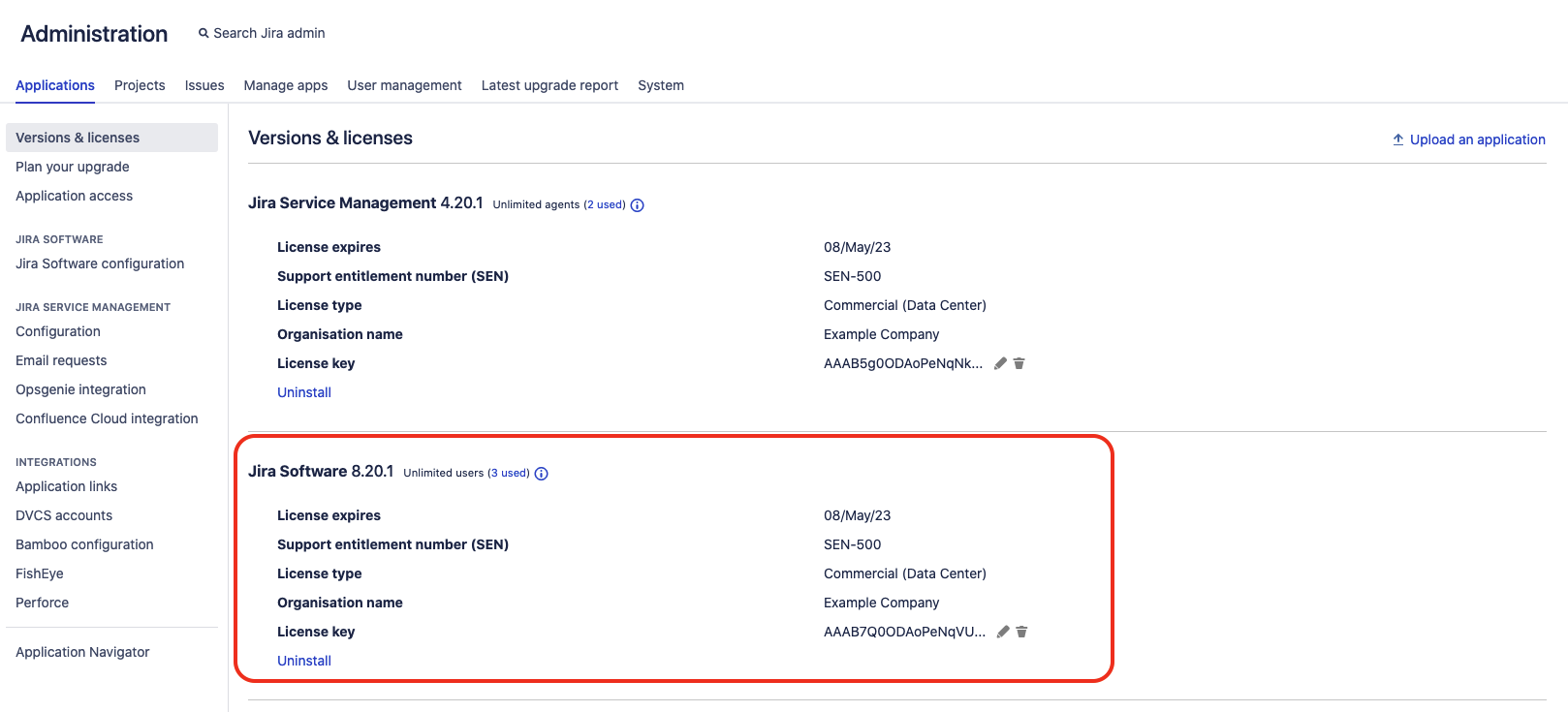Open DVCS accounts page

[x=64, y=515]
